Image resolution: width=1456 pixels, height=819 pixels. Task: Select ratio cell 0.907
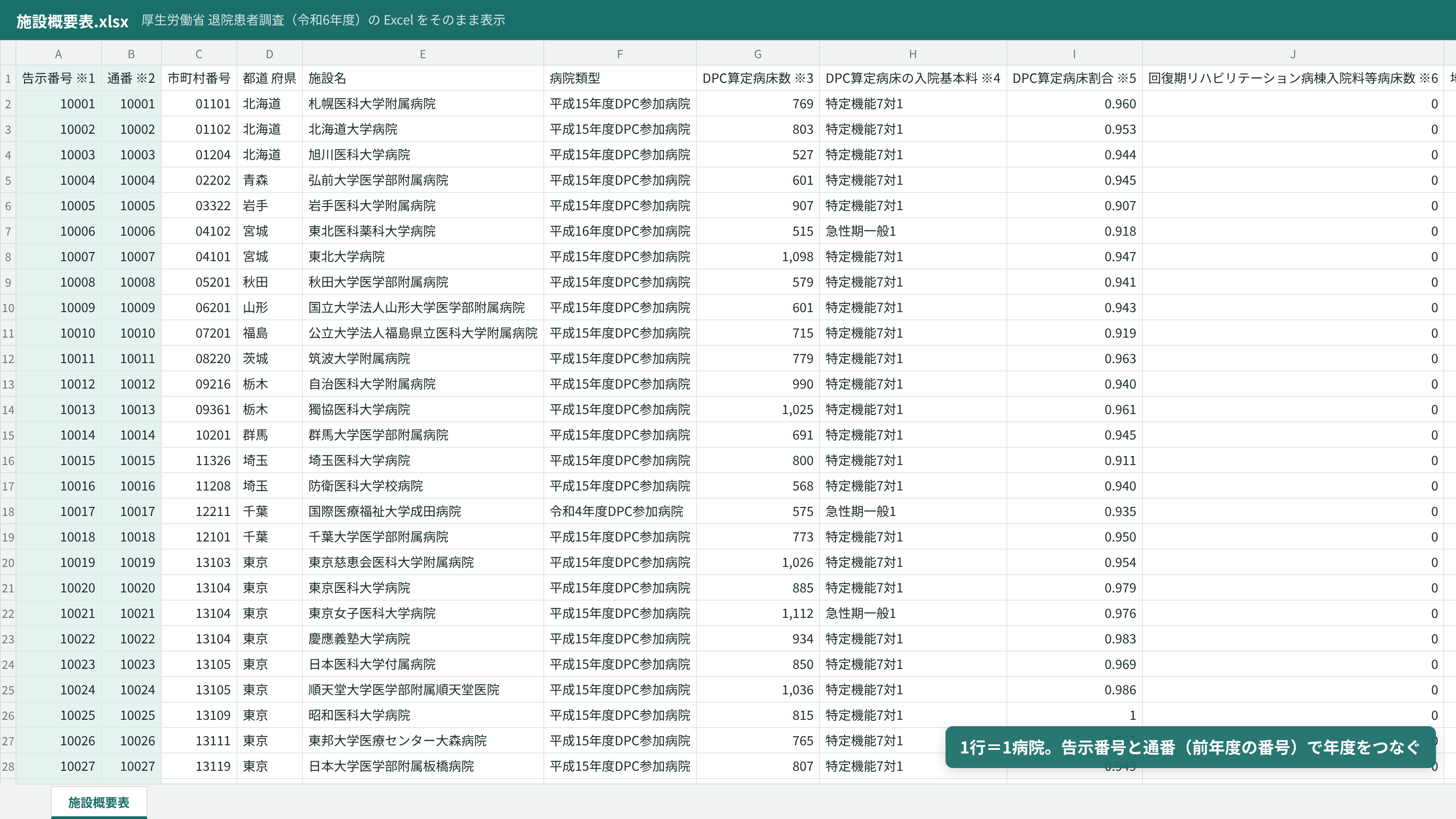click(1074, 206)
